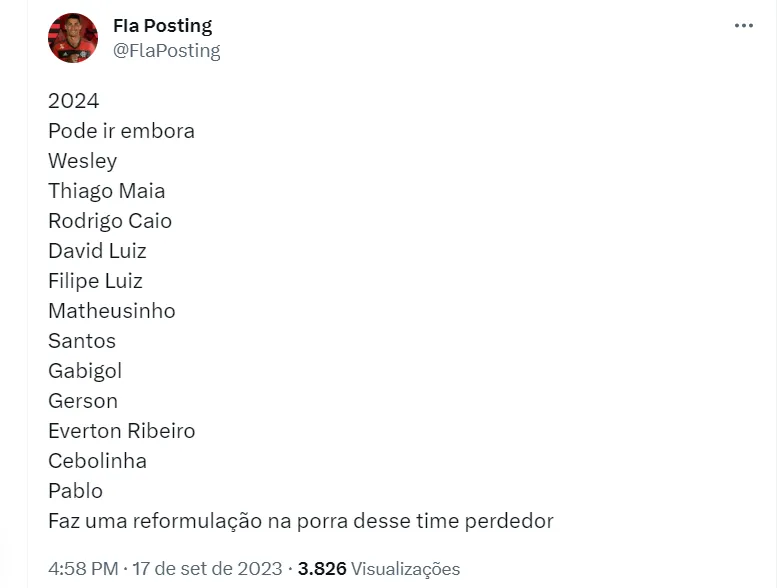
Task: Click the @FlaPosting handle
Action: point(166,51)
